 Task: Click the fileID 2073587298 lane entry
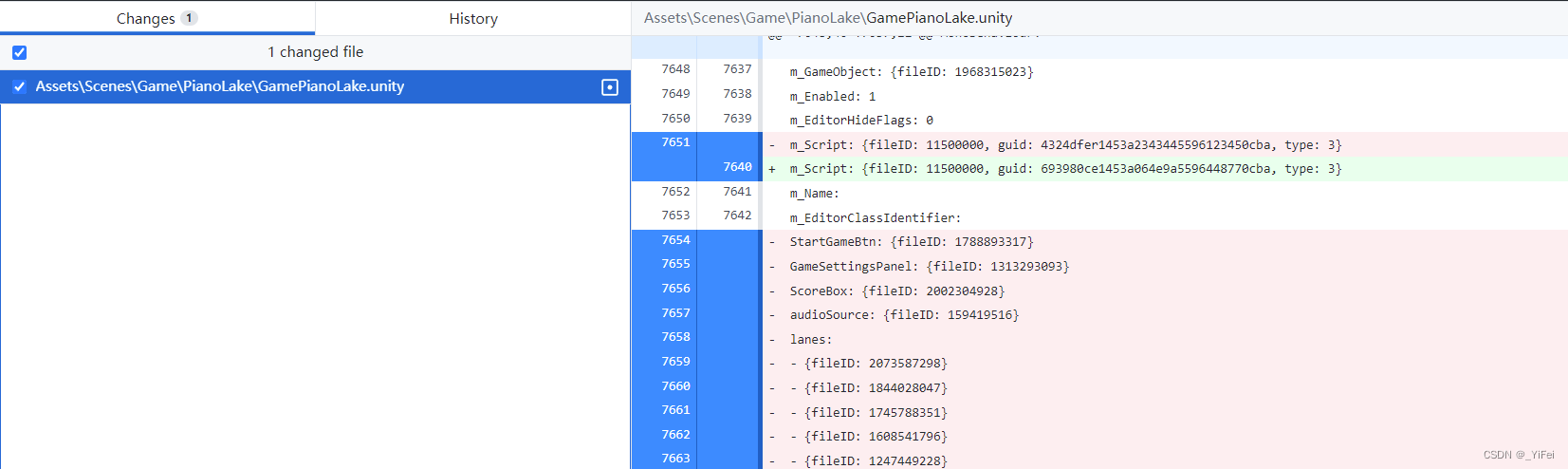(x=869, y=364)
